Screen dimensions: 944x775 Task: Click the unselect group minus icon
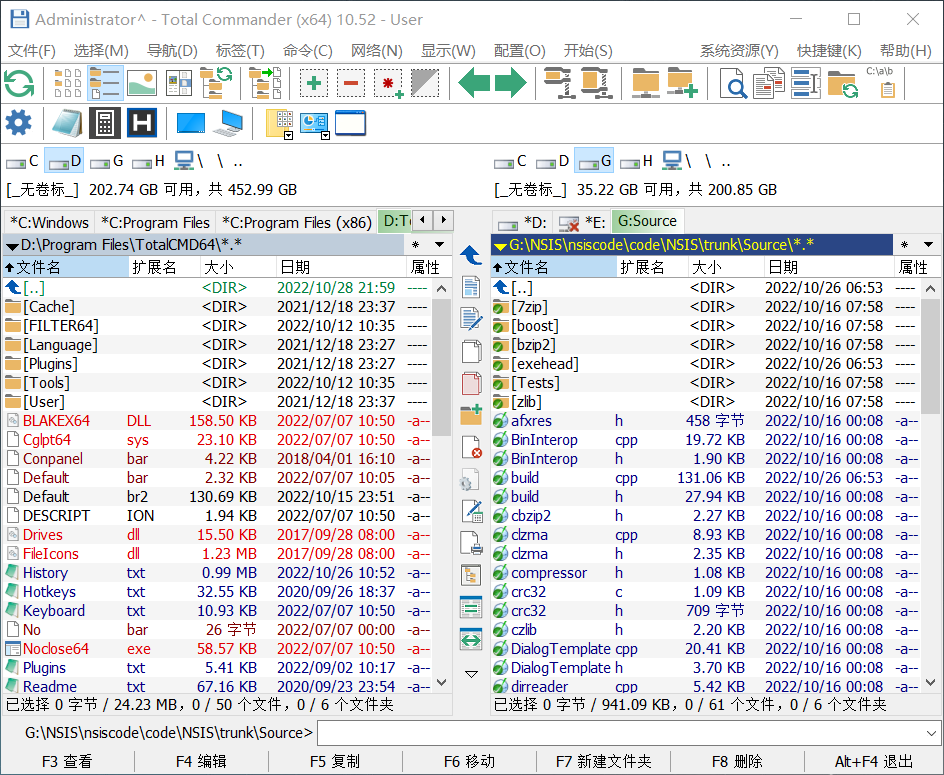click(351, 83)
